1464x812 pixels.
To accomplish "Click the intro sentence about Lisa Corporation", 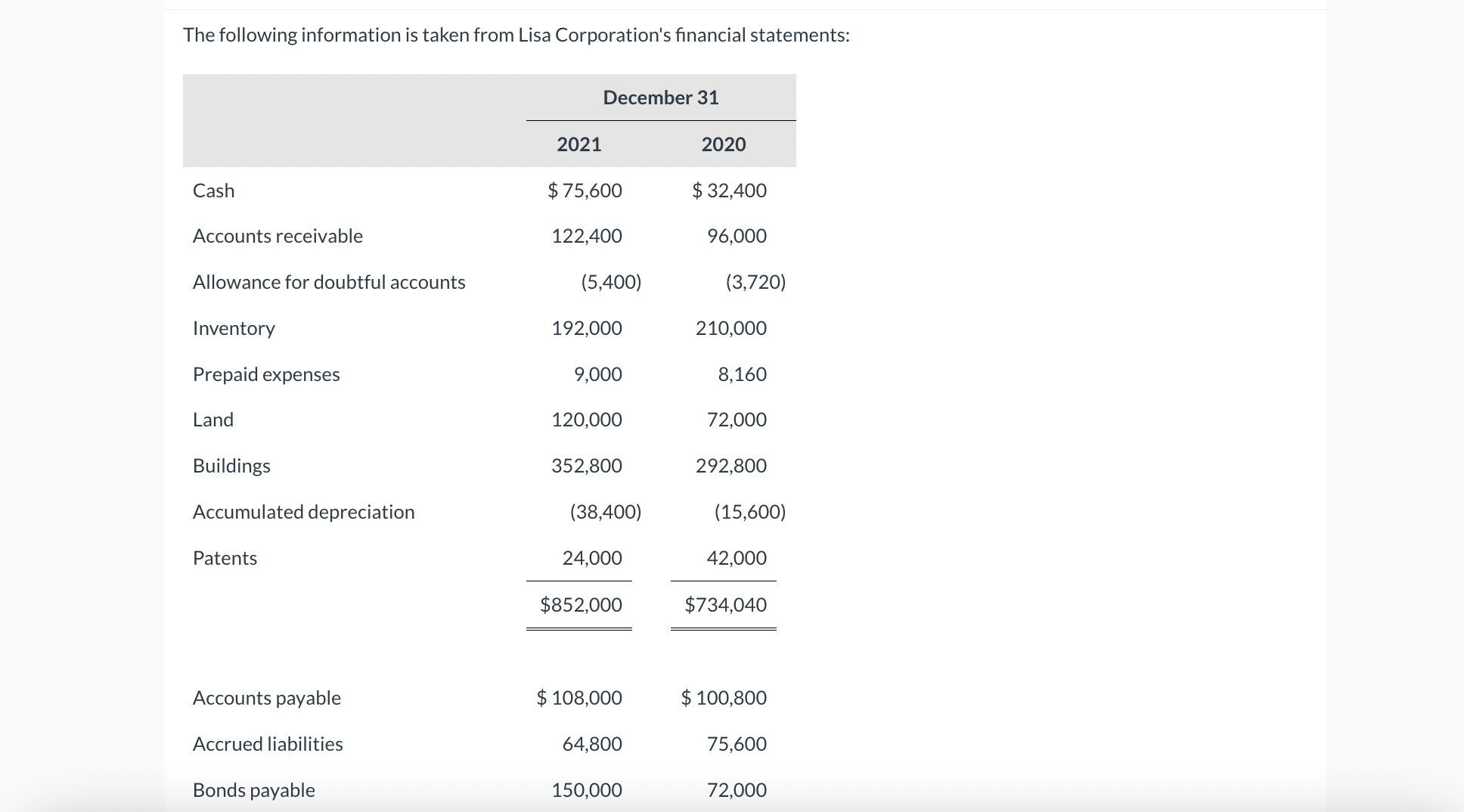I will click(x=516, y=36).
